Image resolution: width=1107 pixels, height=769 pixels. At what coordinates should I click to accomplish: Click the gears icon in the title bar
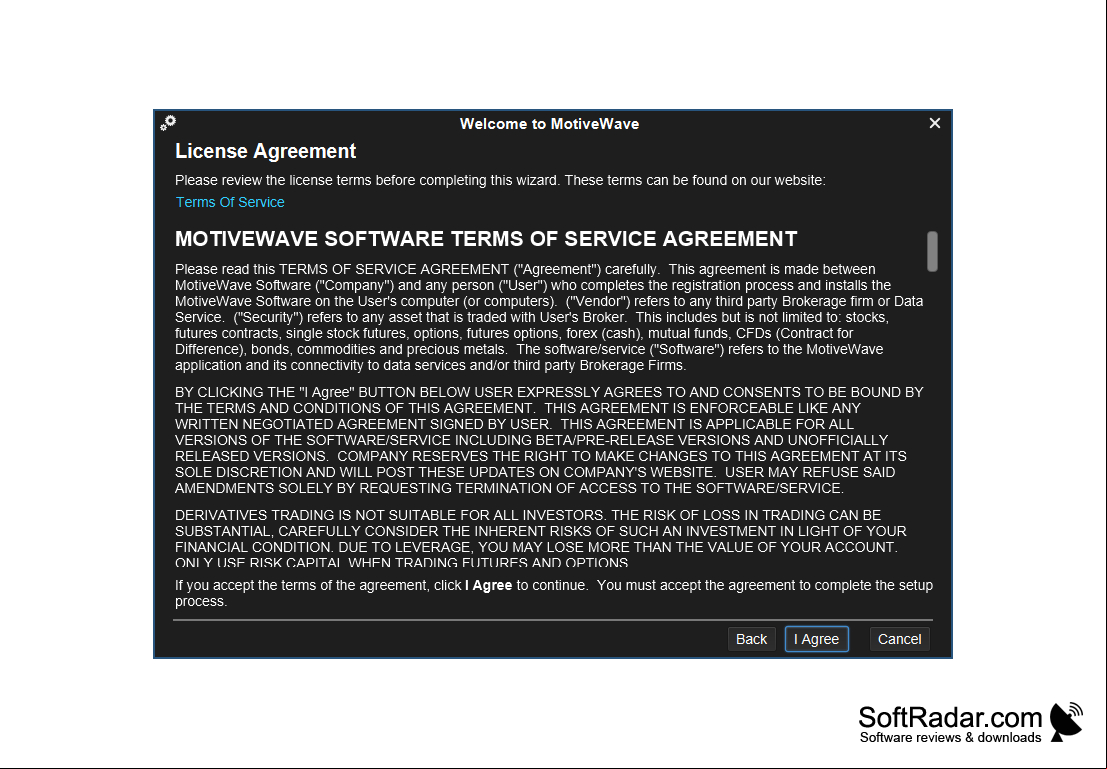pyautogui.click(x=168, y=123)
